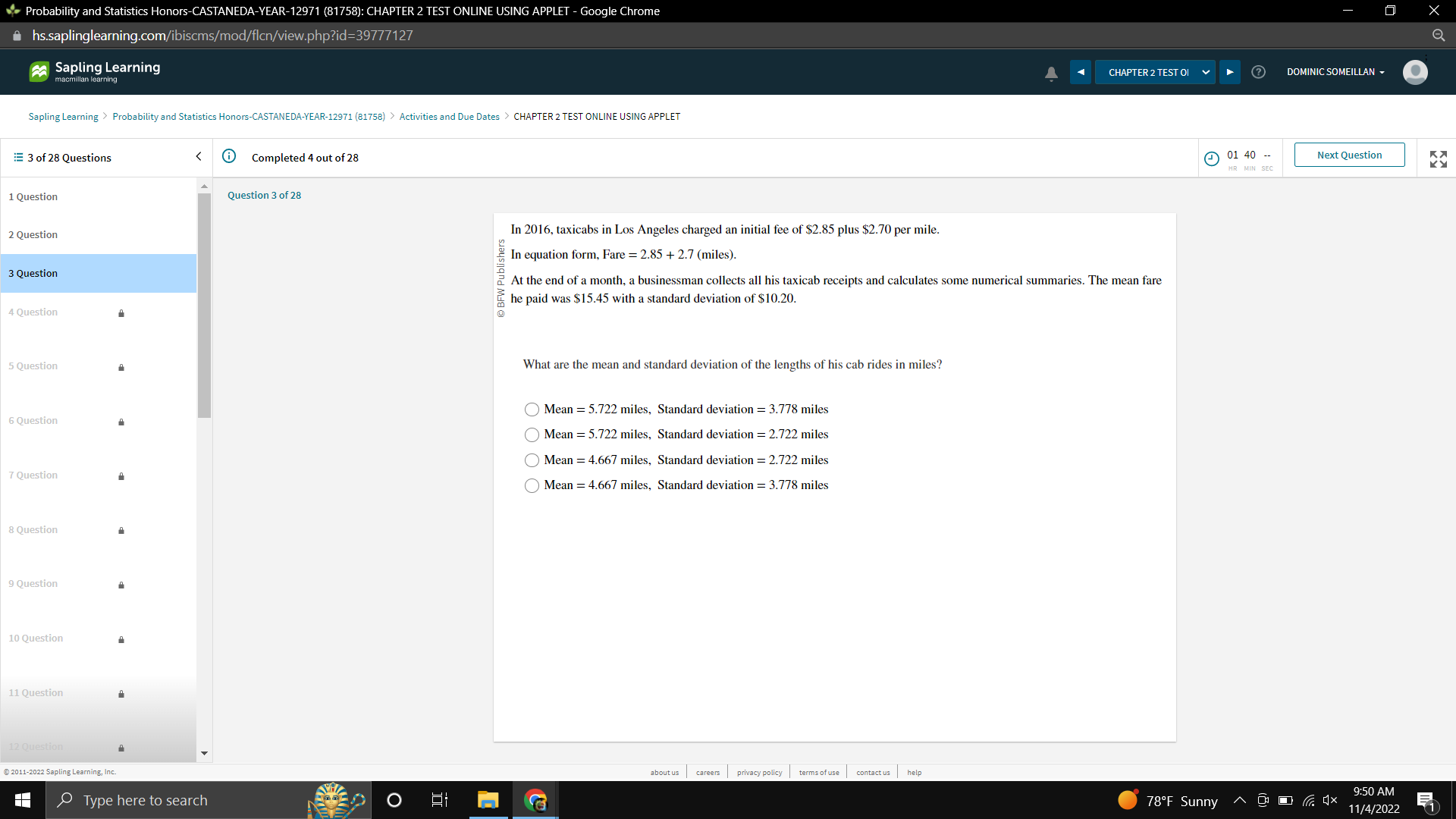Image resolution: width=1456 pixels, height=819 pixels.
Task: Select Mean = 4.667, Standard deviation = 2.722
Action: pos(532,460)
